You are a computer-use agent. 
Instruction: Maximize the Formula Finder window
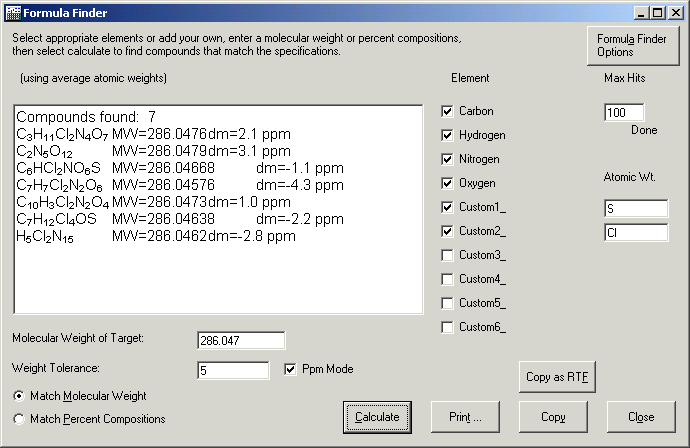pos(657,13)
